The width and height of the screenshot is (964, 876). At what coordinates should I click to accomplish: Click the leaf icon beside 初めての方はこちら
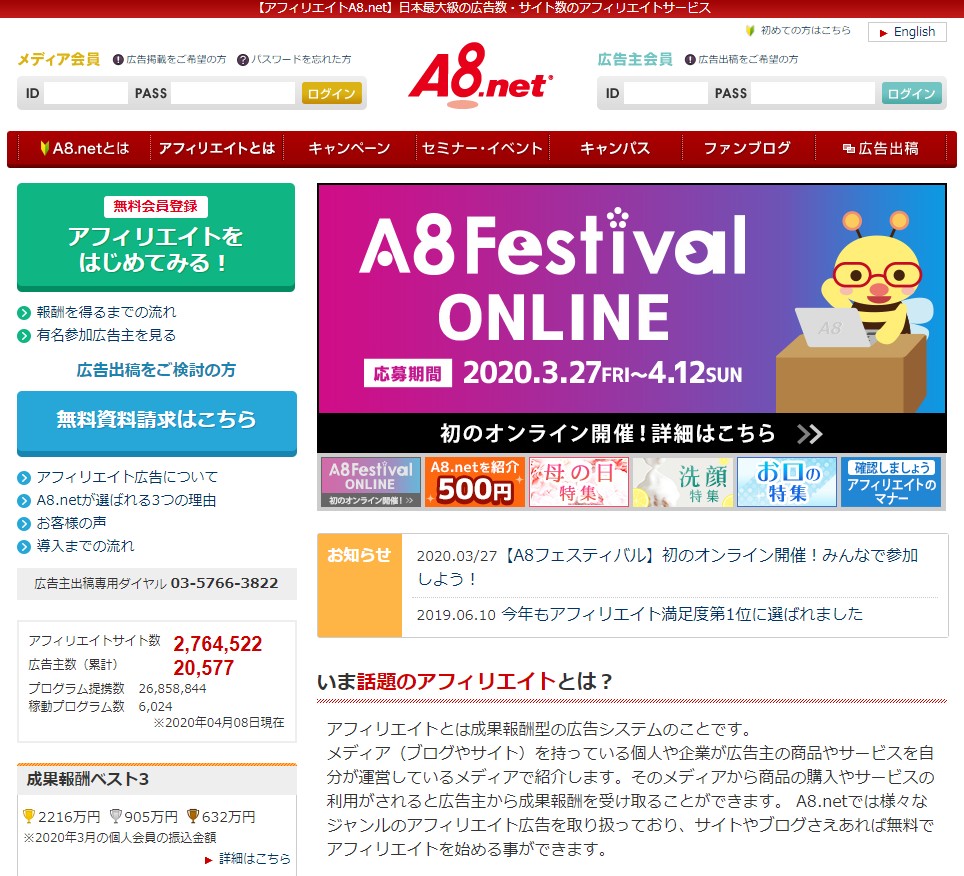[x=749, y=30]
